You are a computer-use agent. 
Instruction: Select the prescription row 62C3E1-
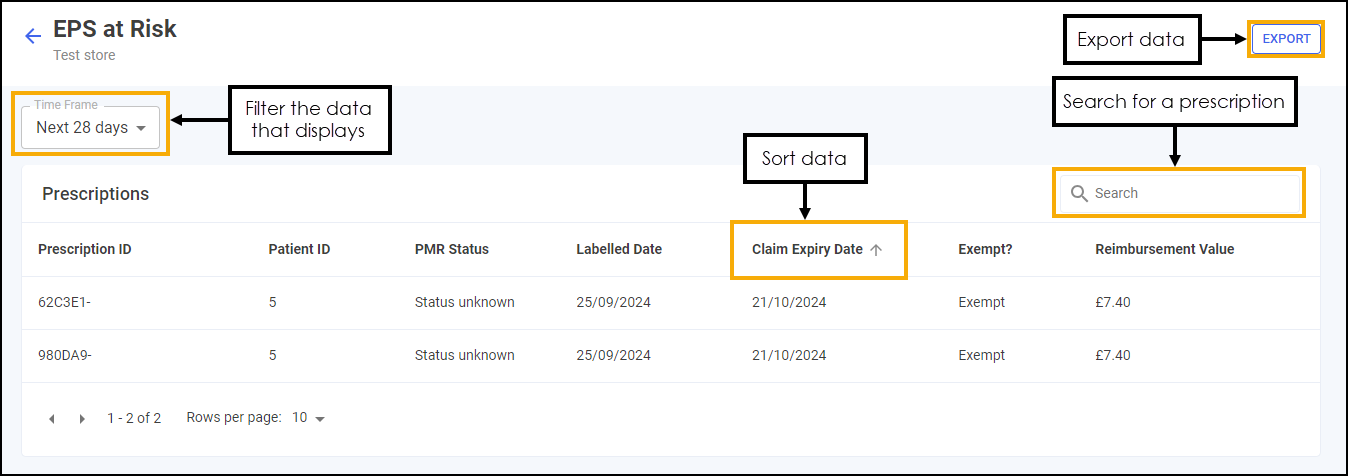coord(671,303)
